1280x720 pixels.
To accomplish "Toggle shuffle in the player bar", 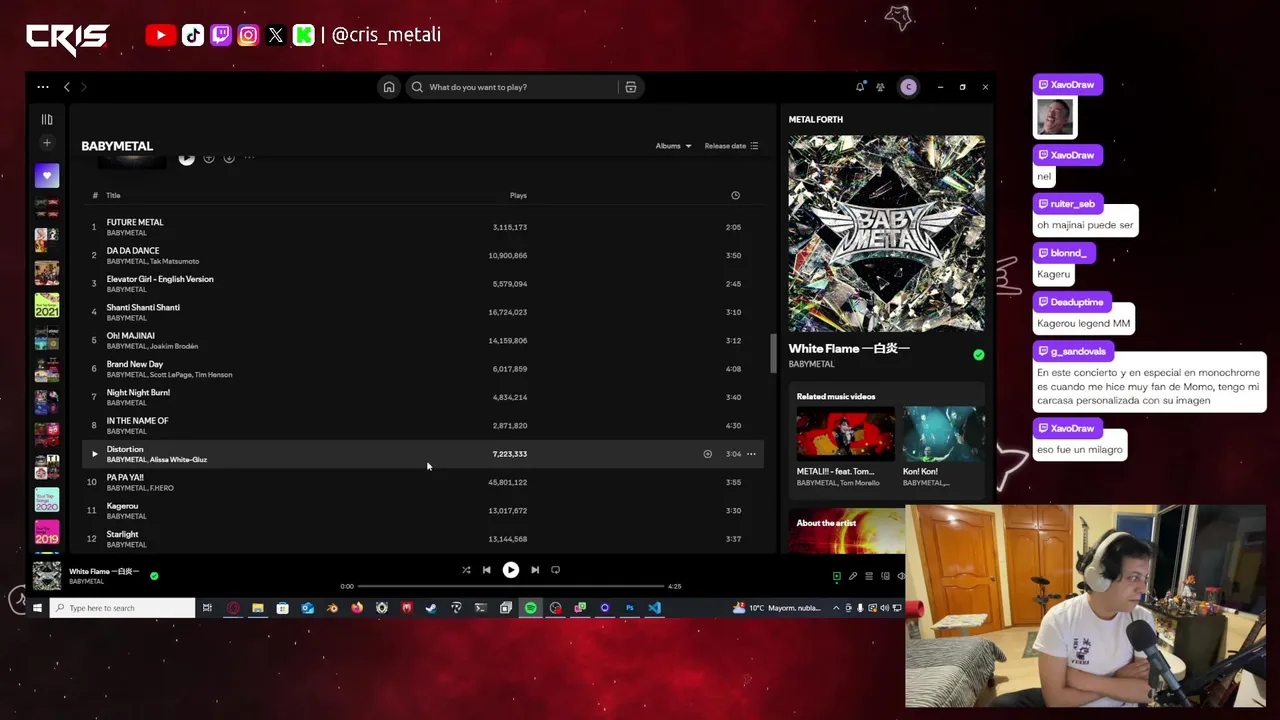I will click(466, 570).
